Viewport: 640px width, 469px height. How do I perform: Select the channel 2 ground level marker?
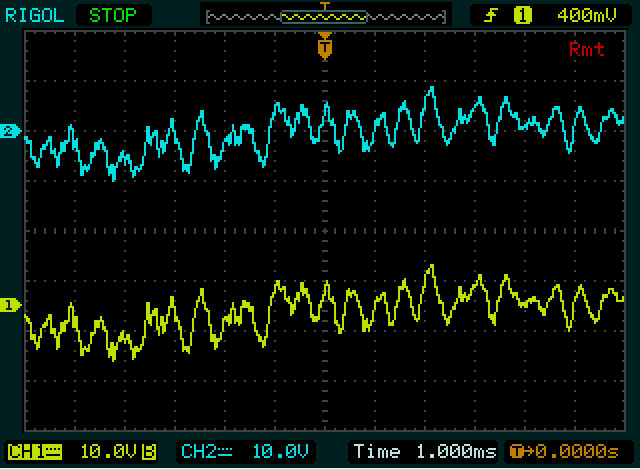(11, 131)
